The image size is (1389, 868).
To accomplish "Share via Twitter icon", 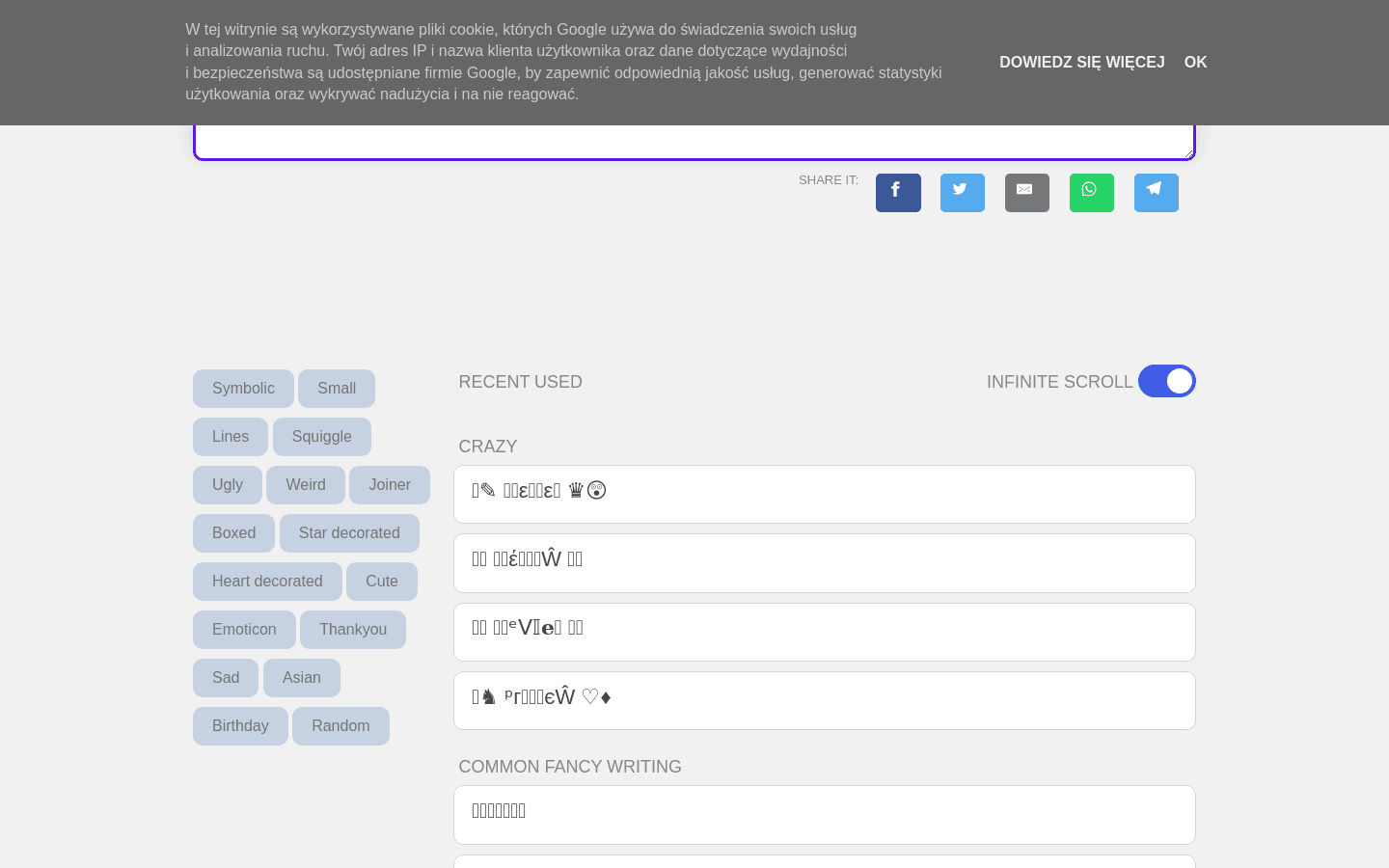I will 962,192.
